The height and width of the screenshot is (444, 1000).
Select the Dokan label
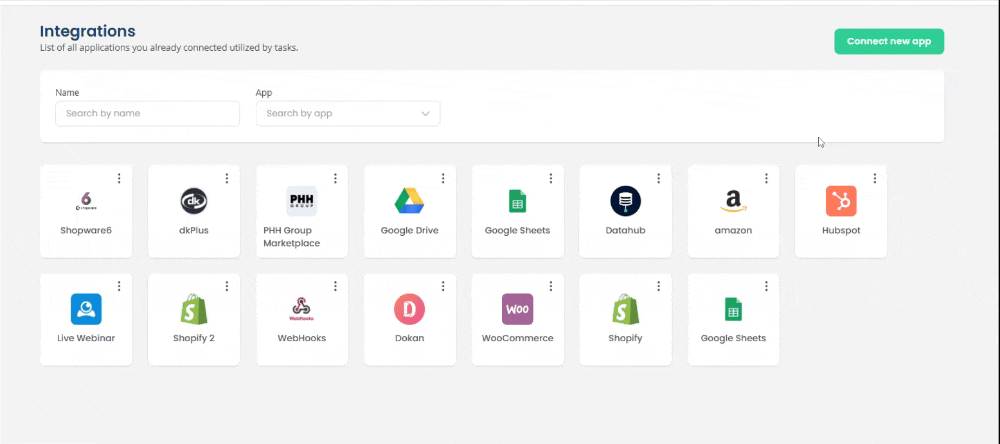coord(409,338)
